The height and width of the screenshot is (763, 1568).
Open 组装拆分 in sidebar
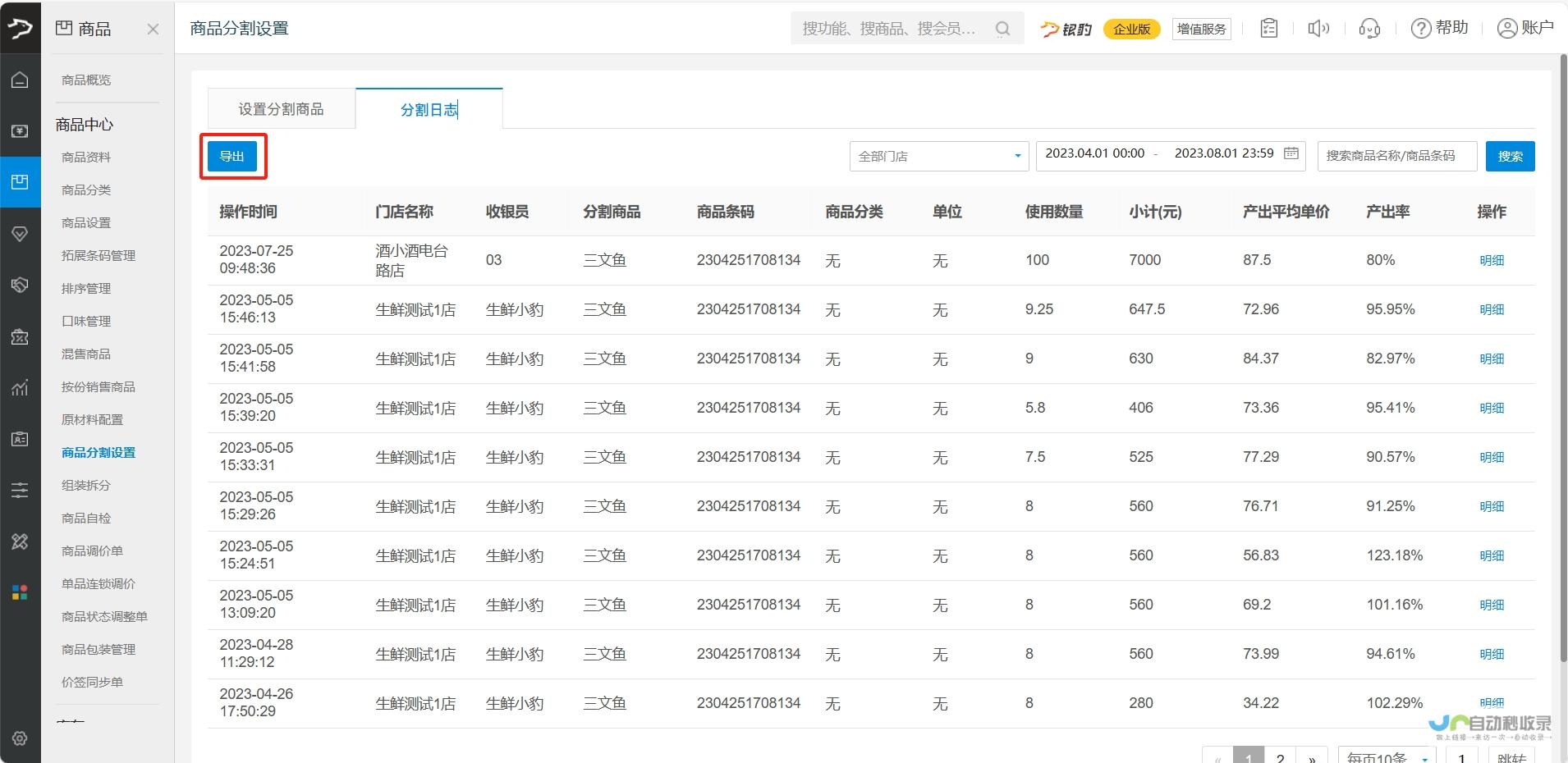[86, 485]
